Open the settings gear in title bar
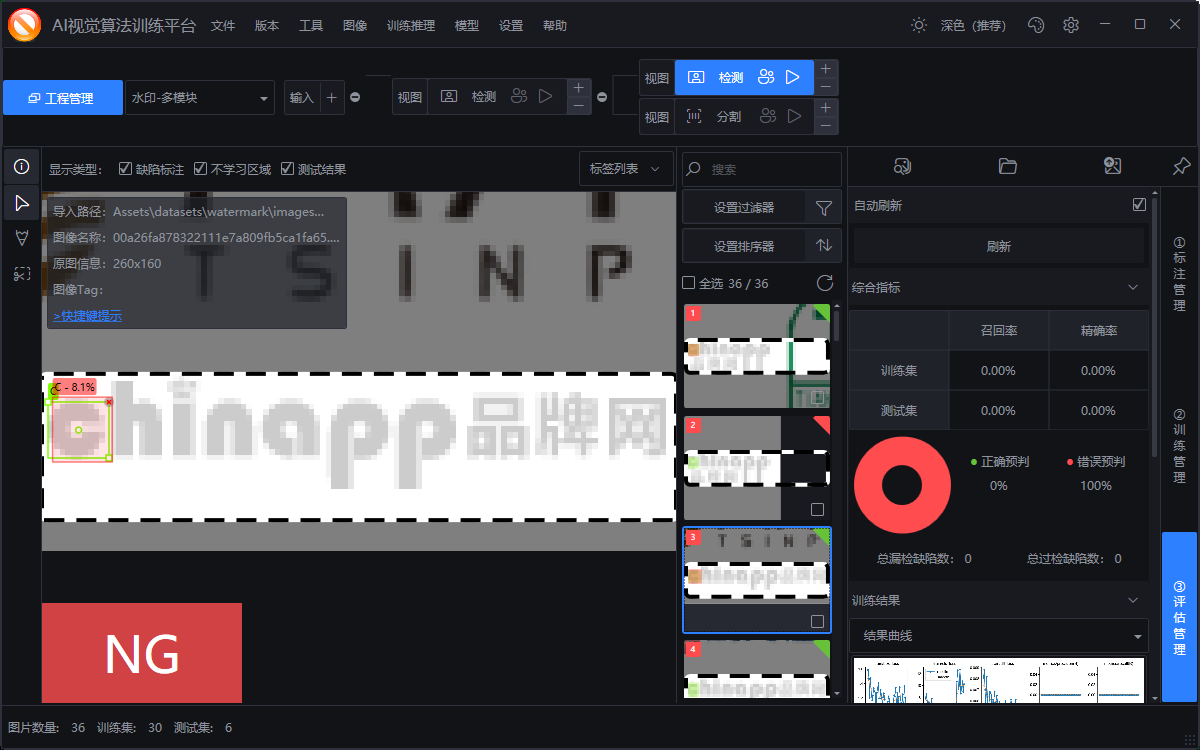 tap(1071, 25)
